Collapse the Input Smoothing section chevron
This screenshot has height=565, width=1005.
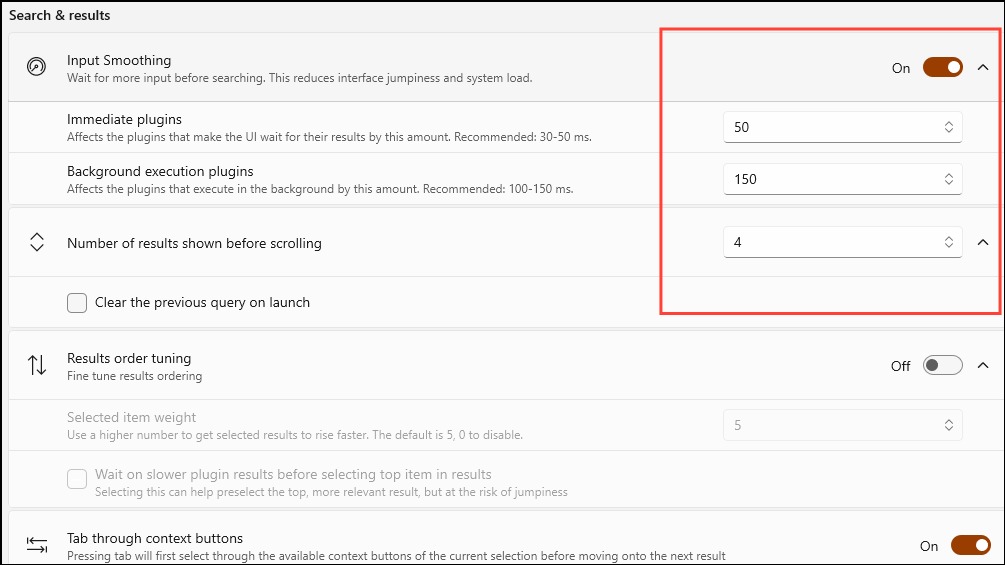click(983, 67)
